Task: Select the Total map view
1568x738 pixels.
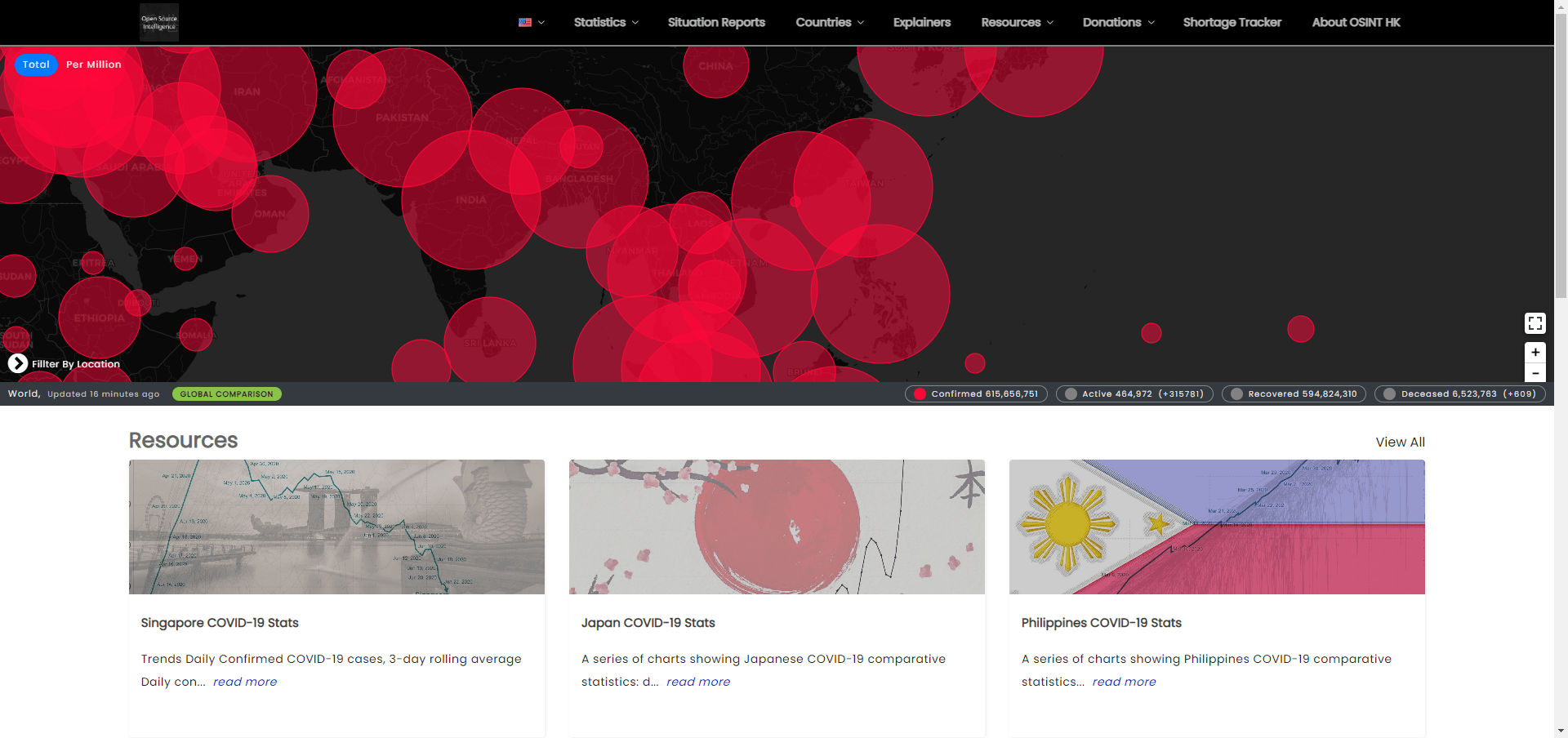Action: pos(36,64)
